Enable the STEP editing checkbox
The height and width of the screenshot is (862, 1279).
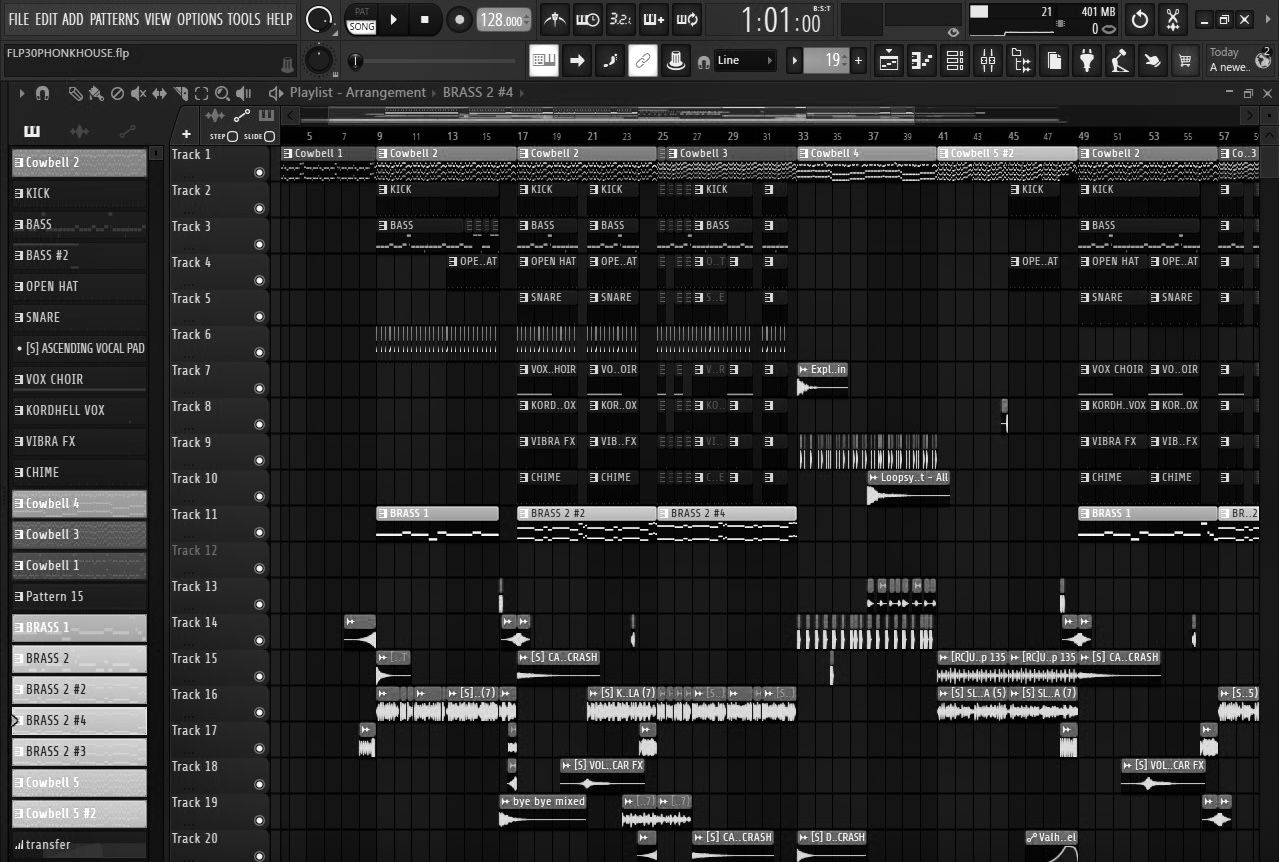tap(232, 136)
